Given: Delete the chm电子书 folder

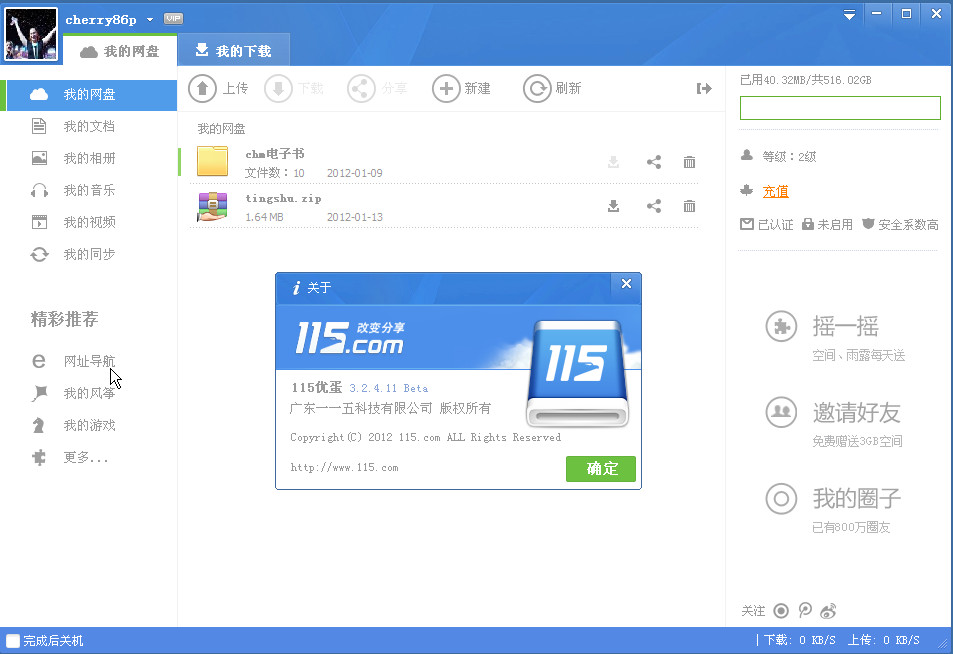Looking at the screenshot, I should coord(689,162).
